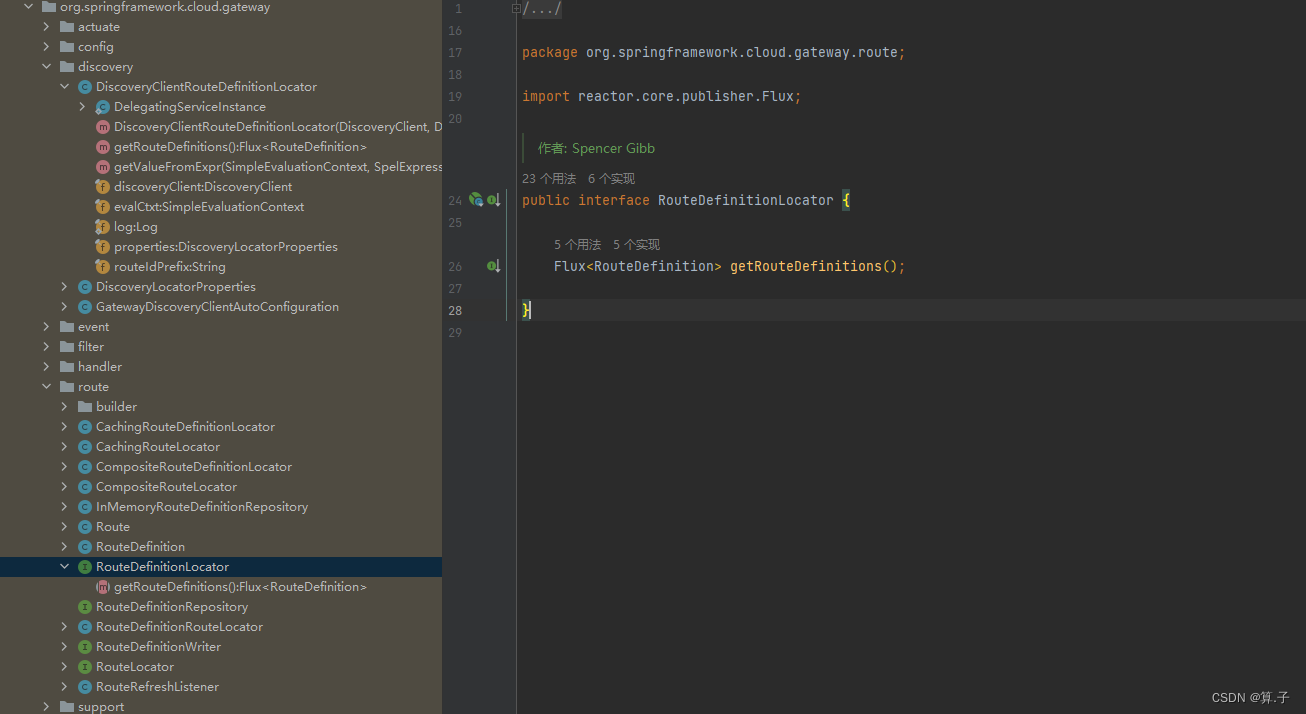
Task: Expand the actuate folder
Action: tap(46, 27)
